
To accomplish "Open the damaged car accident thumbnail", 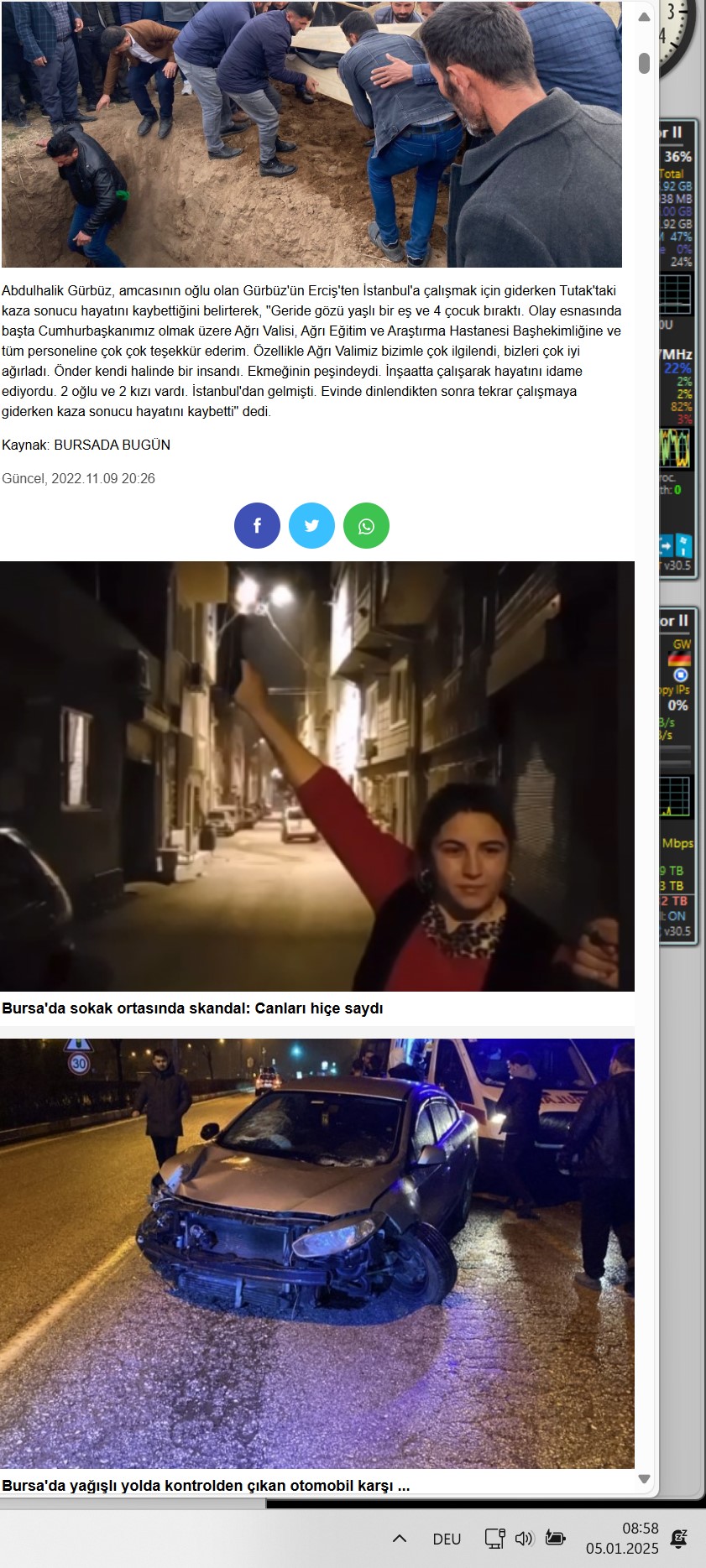I will point(317,1253).
